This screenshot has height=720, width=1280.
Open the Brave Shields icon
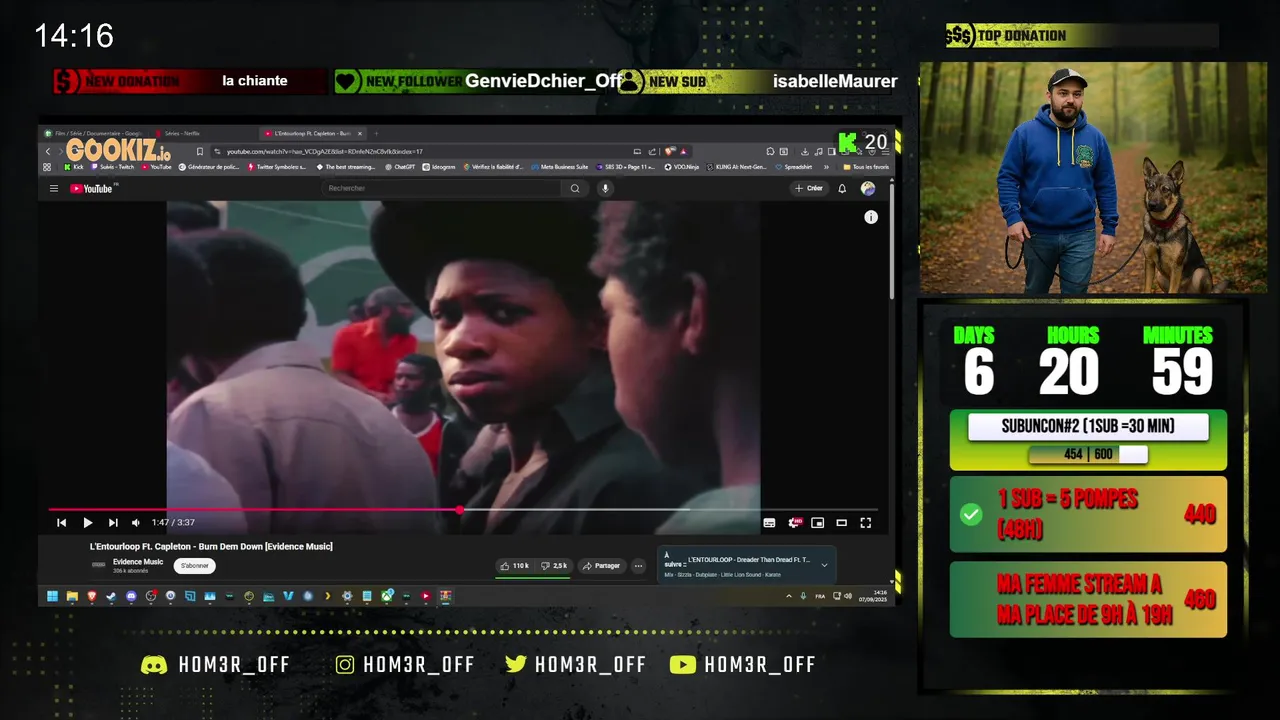(668, 151)
